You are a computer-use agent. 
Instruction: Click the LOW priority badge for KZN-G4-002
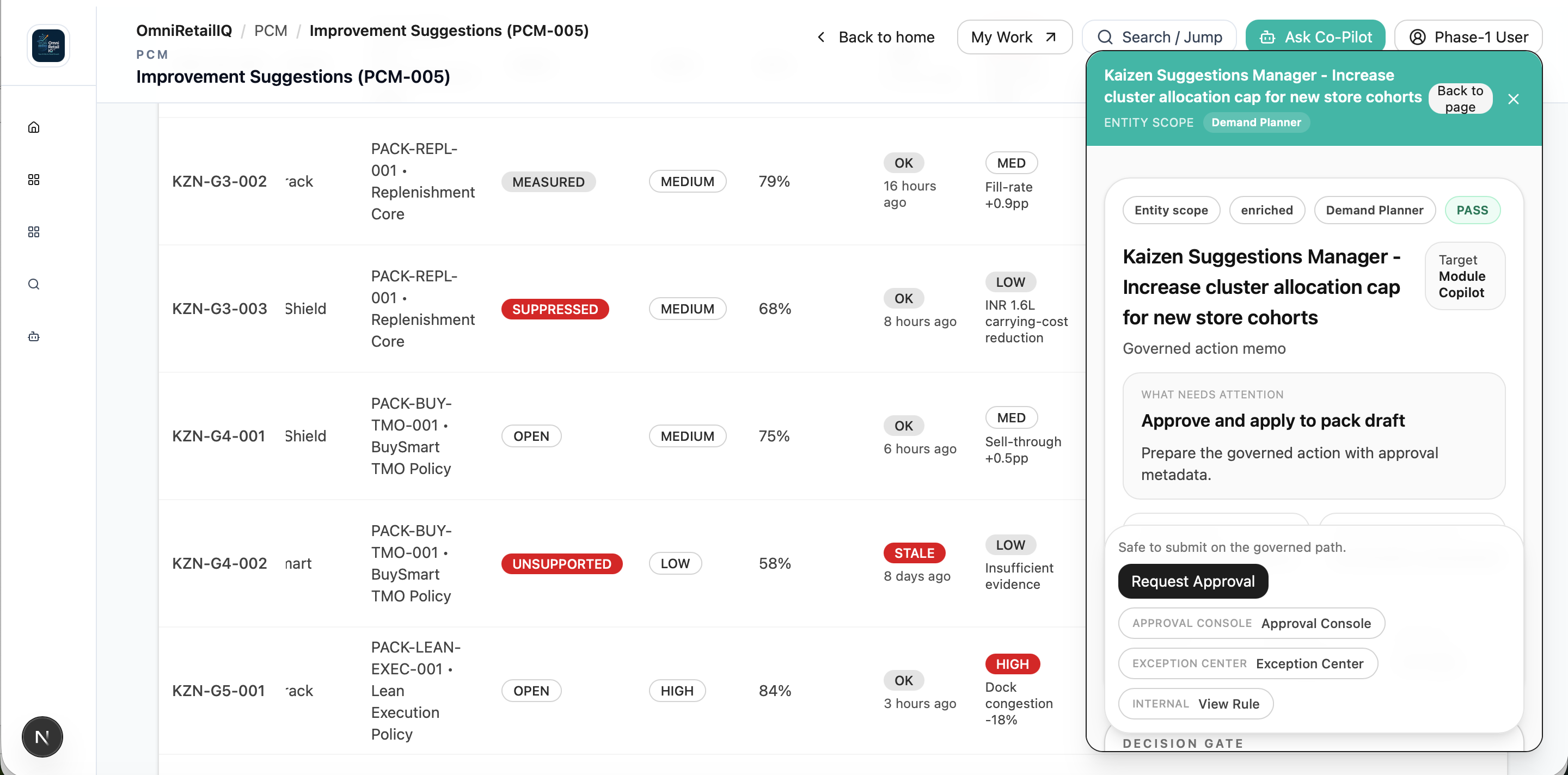(675, 563)
